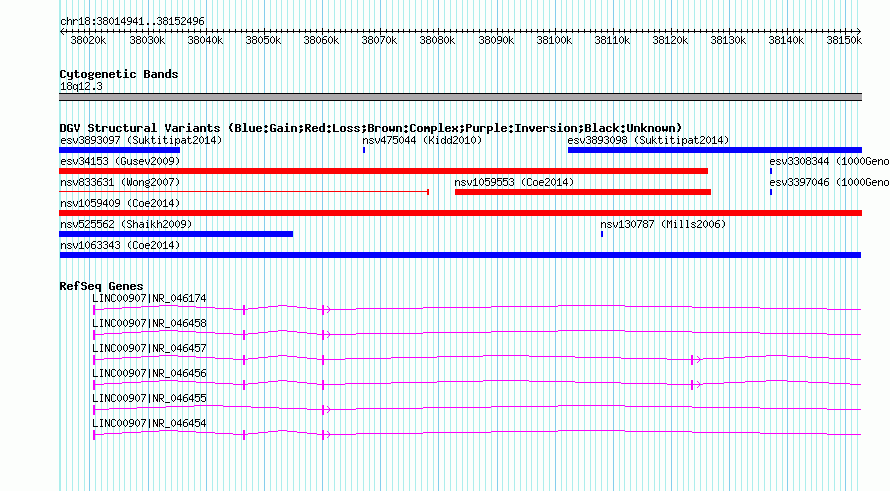
Task: Click the nsv1059409 (Coe2014) variant label
Action: click(x=120, y=203)
